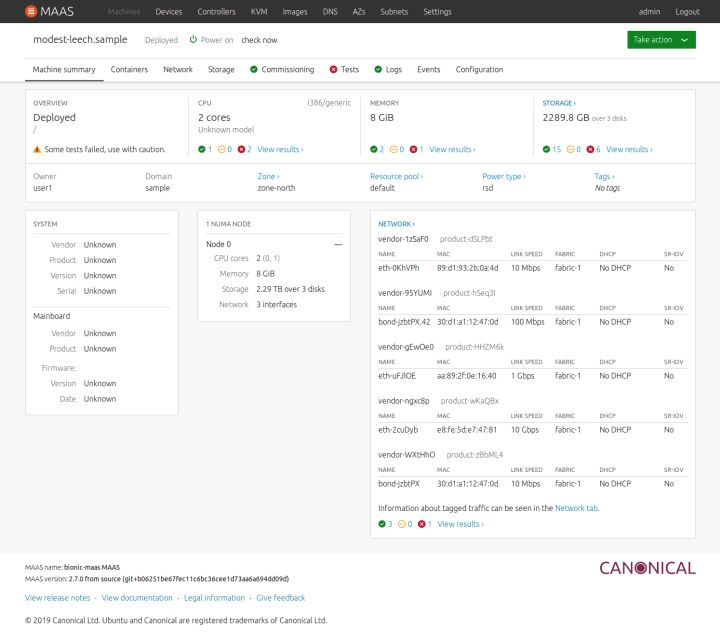The image size is (720, 642).
Task: Click Network passed tests green check icon
Action: pyautogui.click(x=382, y=524)
